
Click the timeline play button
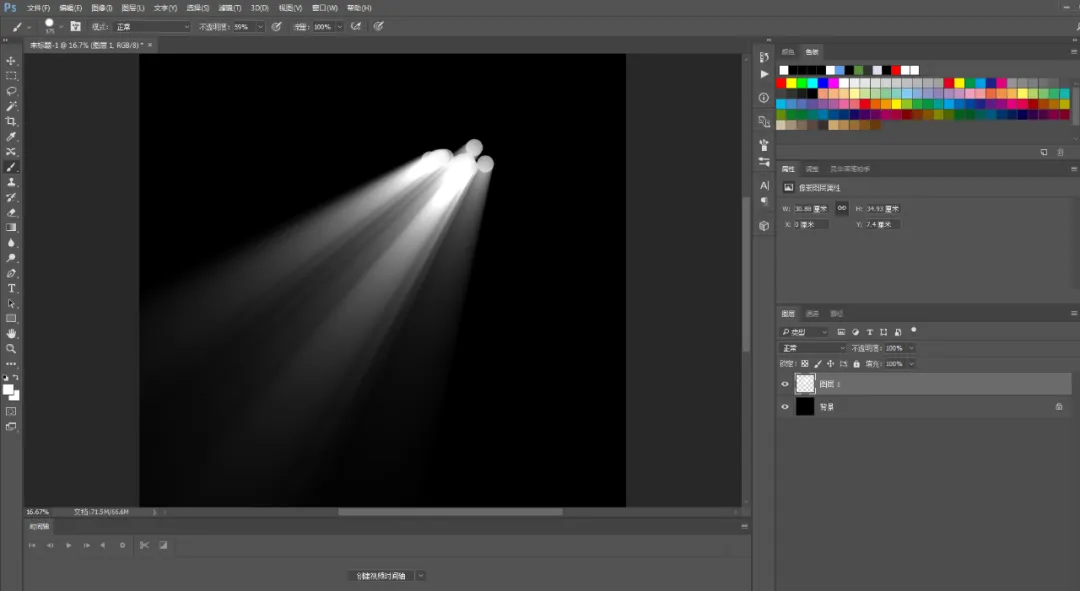pos(68,545)
